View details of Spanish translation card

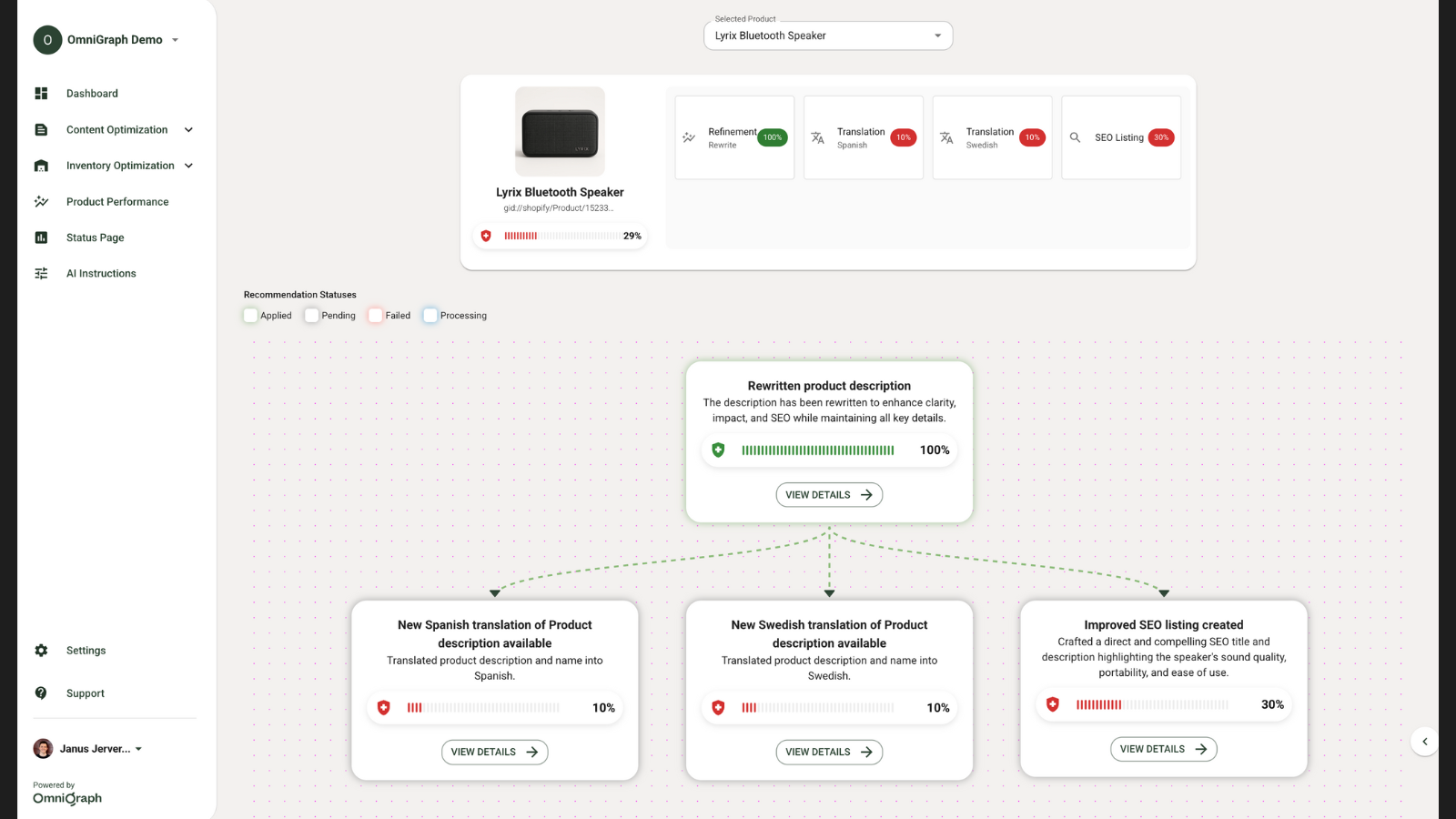tap(494, 753)
